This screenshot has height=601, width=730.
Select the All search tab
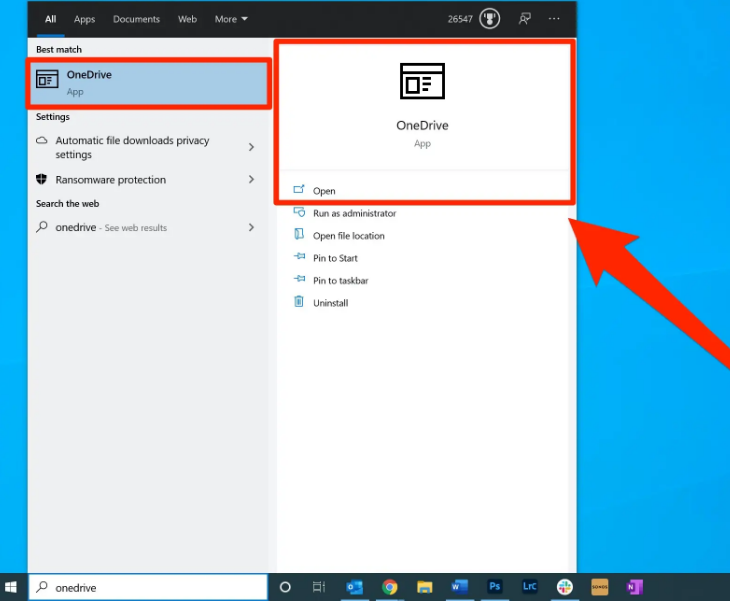pos(50,19)
